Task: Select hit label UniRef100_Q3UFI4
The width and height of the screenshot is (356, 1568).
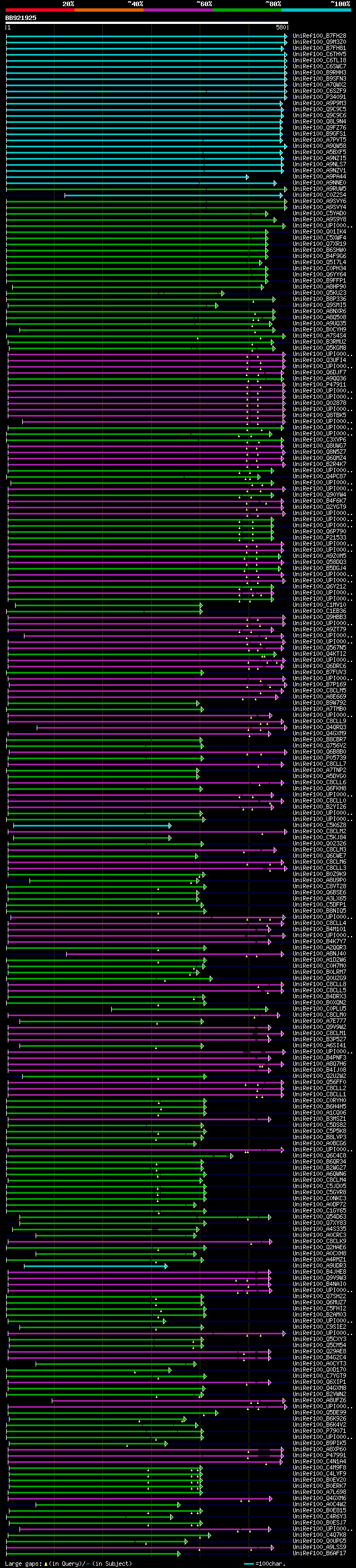Action: coord(319,360)
